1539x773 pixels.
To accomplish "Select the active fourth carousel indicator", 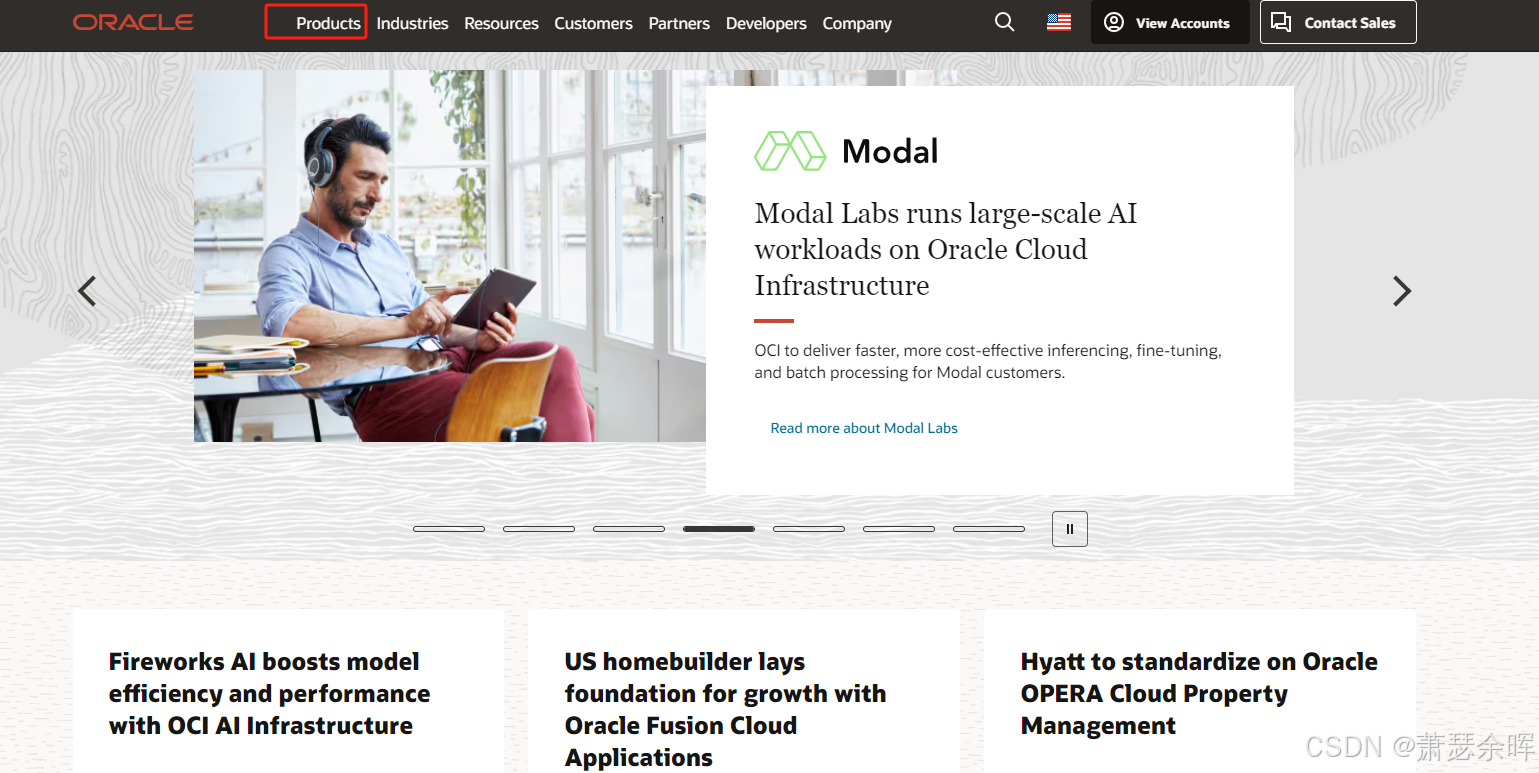I will (719, 529).
